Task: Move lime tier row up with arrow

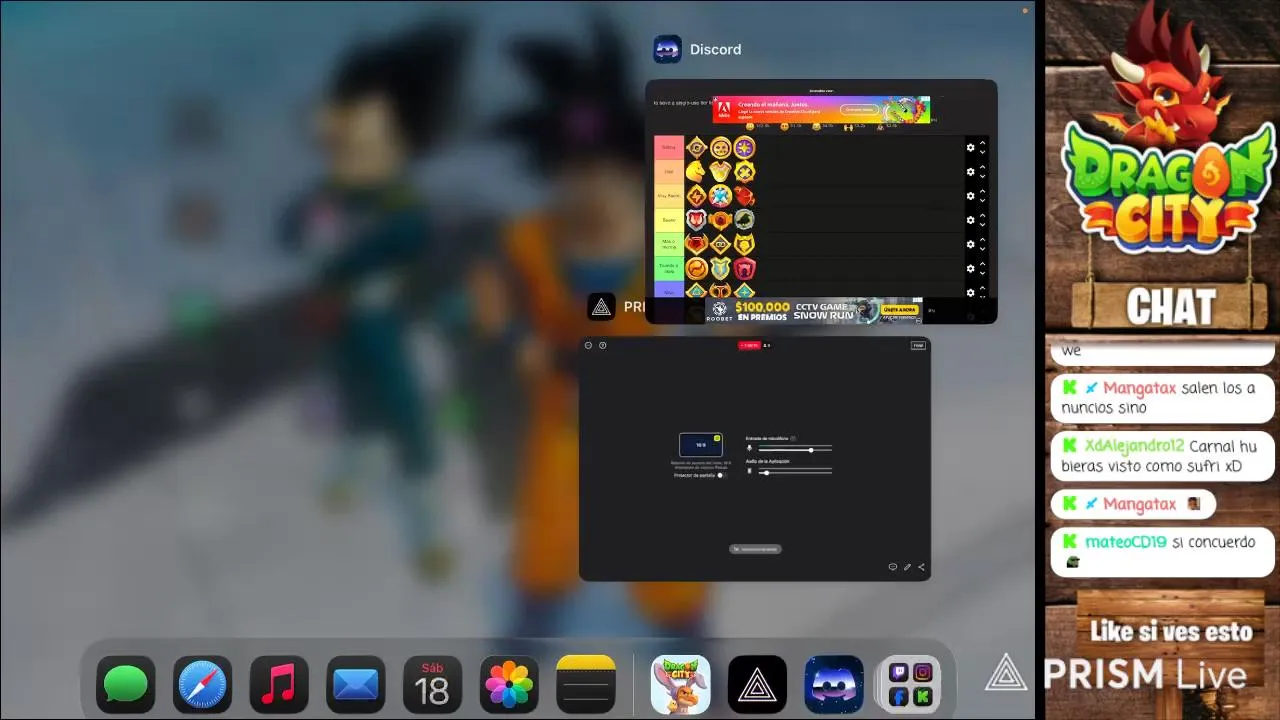Action: click(983, 239)
